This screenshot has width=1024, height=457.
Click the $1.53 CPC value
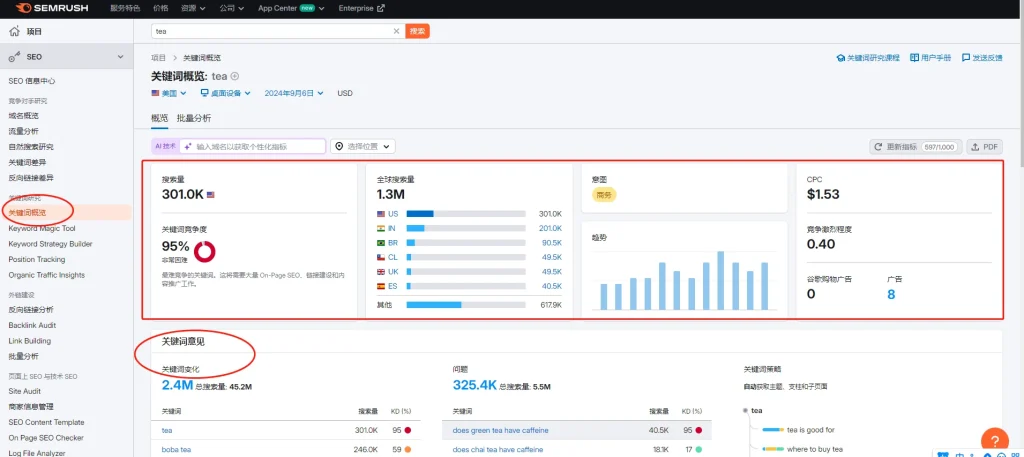tap(823, 195)
